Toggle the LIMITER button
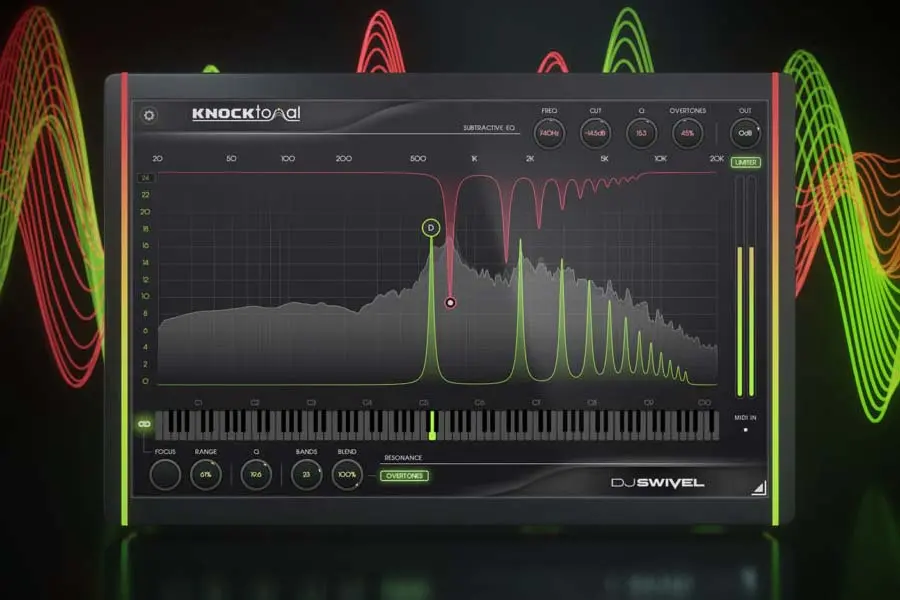Image resolution: width=900 pixels, height=600 pixels. pos(746,162)
